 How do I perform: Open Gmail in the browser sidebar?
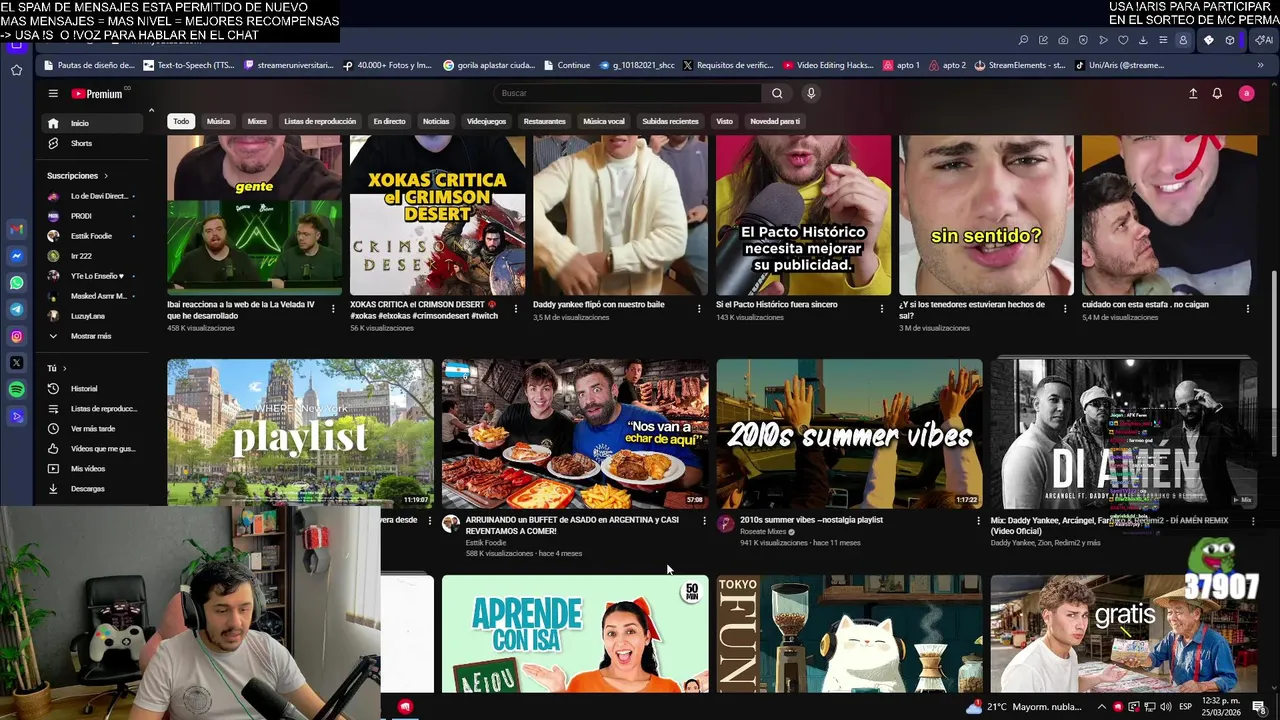coord(16,229)
